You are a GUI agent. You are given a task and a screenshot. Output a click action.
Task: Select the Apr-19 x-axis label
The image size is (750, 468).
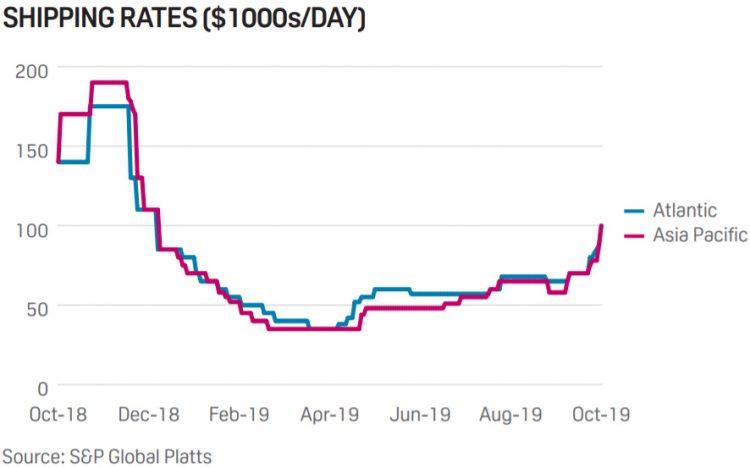(x=330, y=412)
